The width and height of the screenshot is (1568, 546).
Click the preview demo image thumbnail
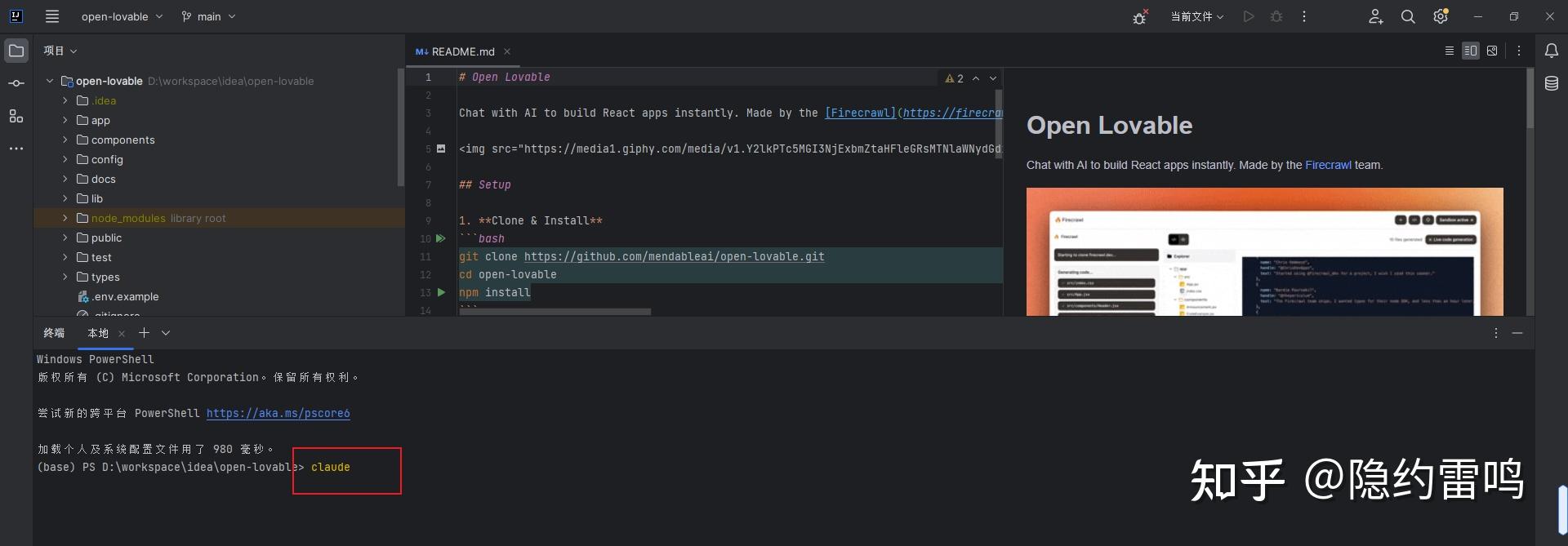tap(1264, 251)
